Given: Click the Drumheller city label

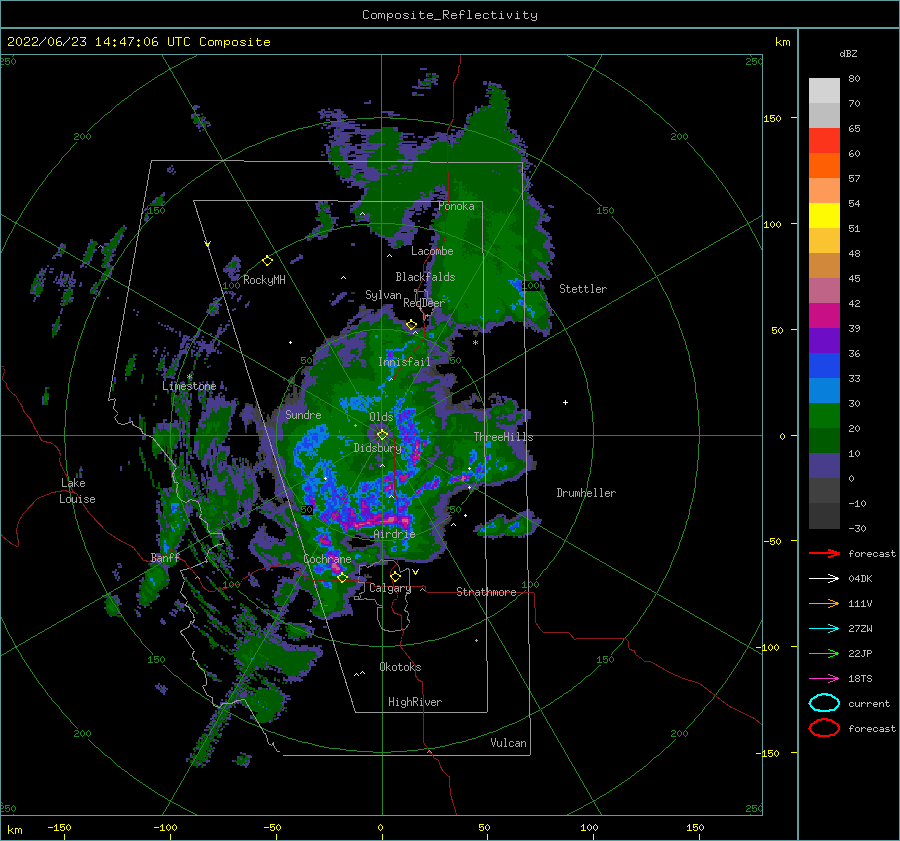Looking at the screenshot, I should click(x=586, y=493).
